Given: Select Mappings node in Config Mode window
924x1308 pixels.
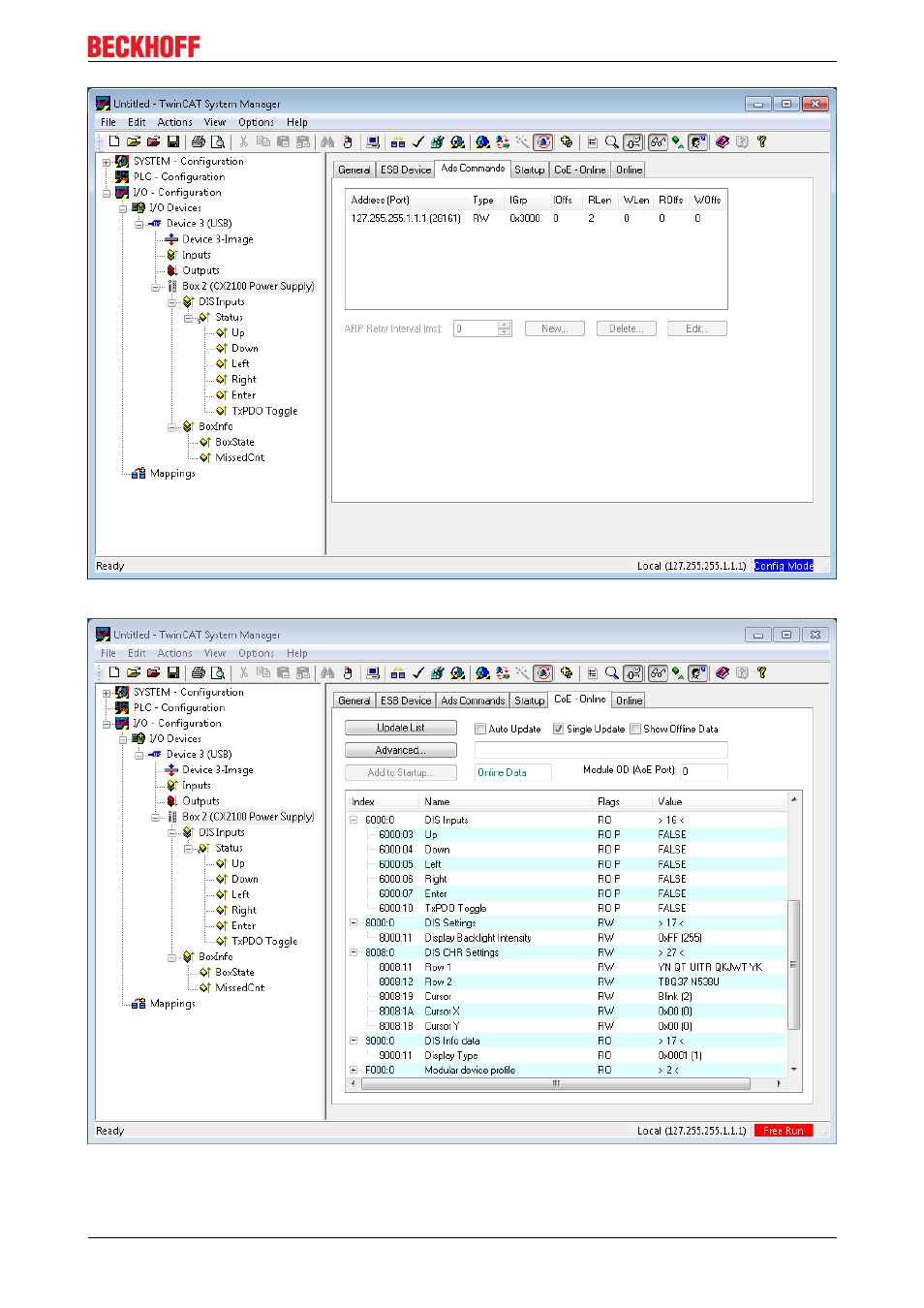Looking at the screenshot, I should (x=172, y=474).
